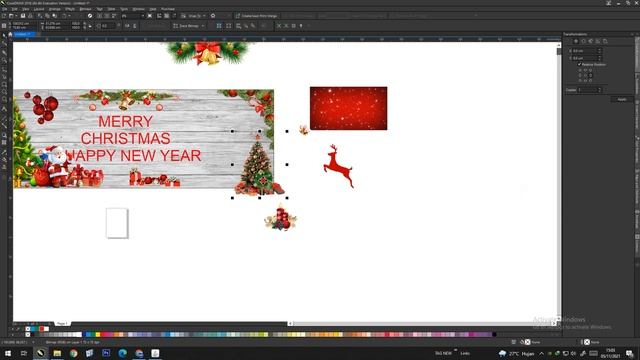This screenshot has width=640, height=360.
Task: Open the zoom level dropdown
Action: click(x=143, y=16)
